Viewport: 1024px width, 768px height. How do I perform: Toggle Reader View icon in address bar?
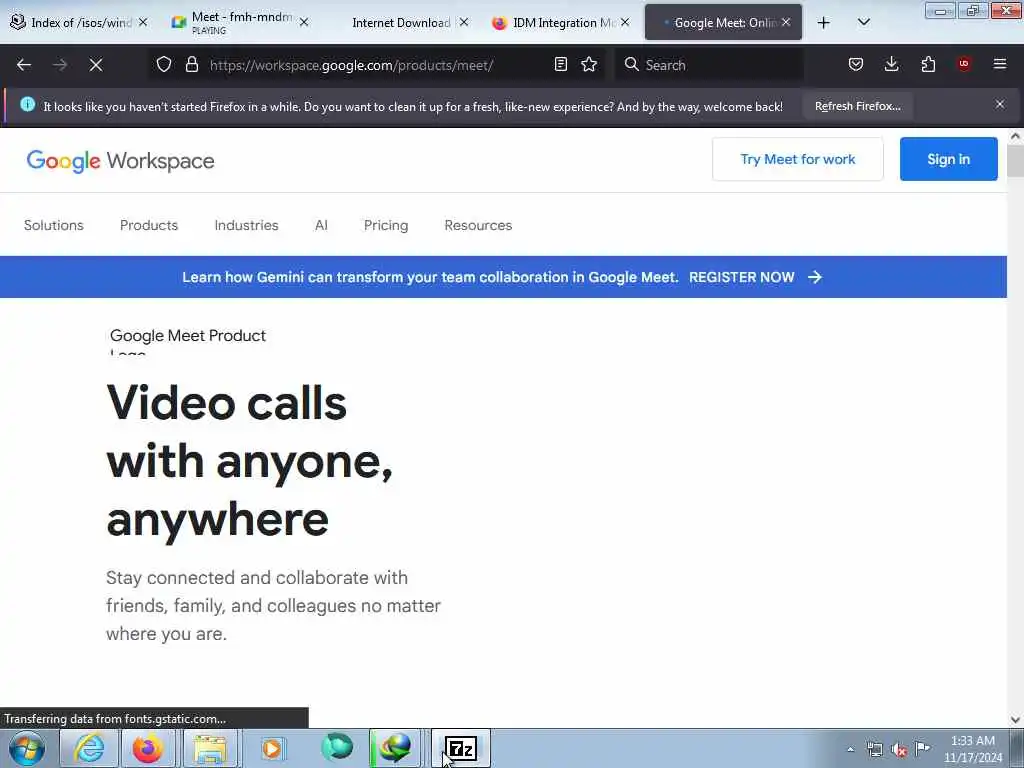(560, 65)
